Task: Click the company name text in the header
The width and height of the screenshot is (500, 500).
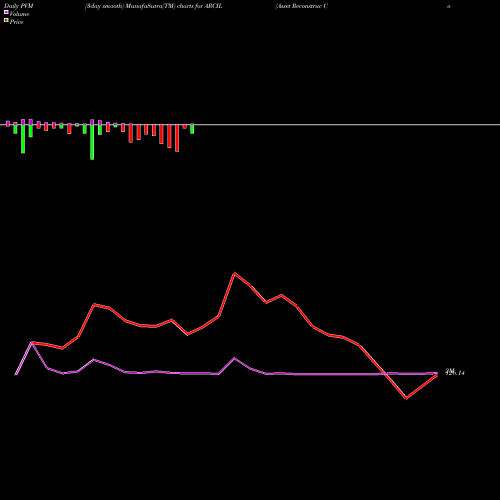Action: point(302,6)
